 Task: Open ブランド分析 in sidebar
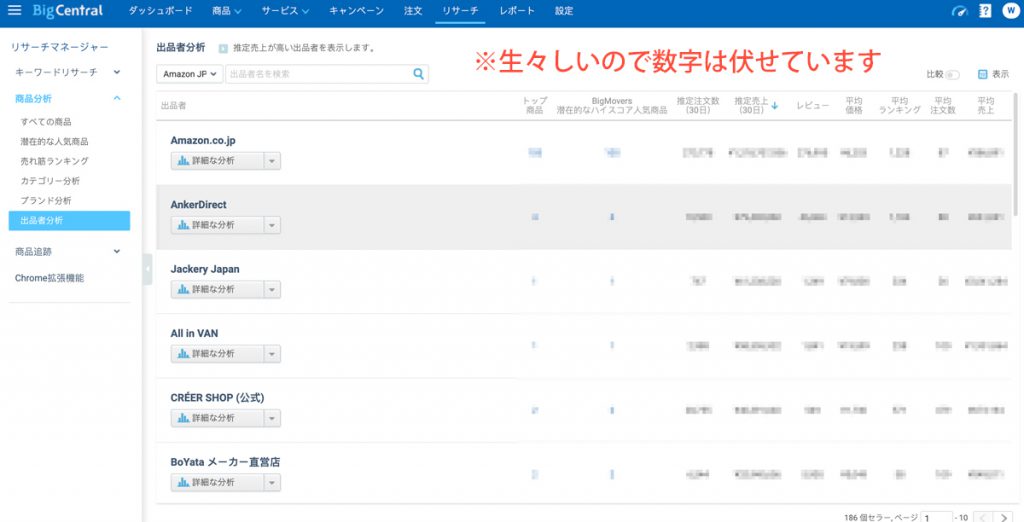tap(46, 201)
